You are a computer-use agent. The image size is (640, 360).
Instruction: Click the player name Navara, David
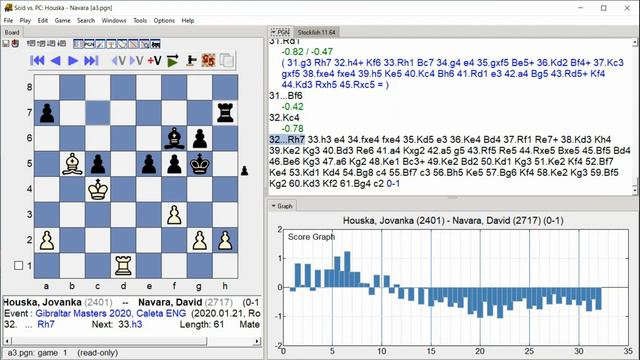(x=170, y=302)
